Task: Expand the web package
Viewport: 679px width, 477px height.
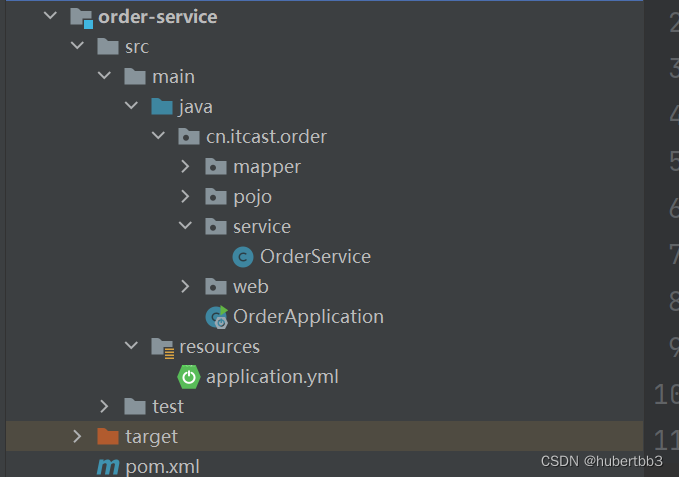Action: coord(185,286)
